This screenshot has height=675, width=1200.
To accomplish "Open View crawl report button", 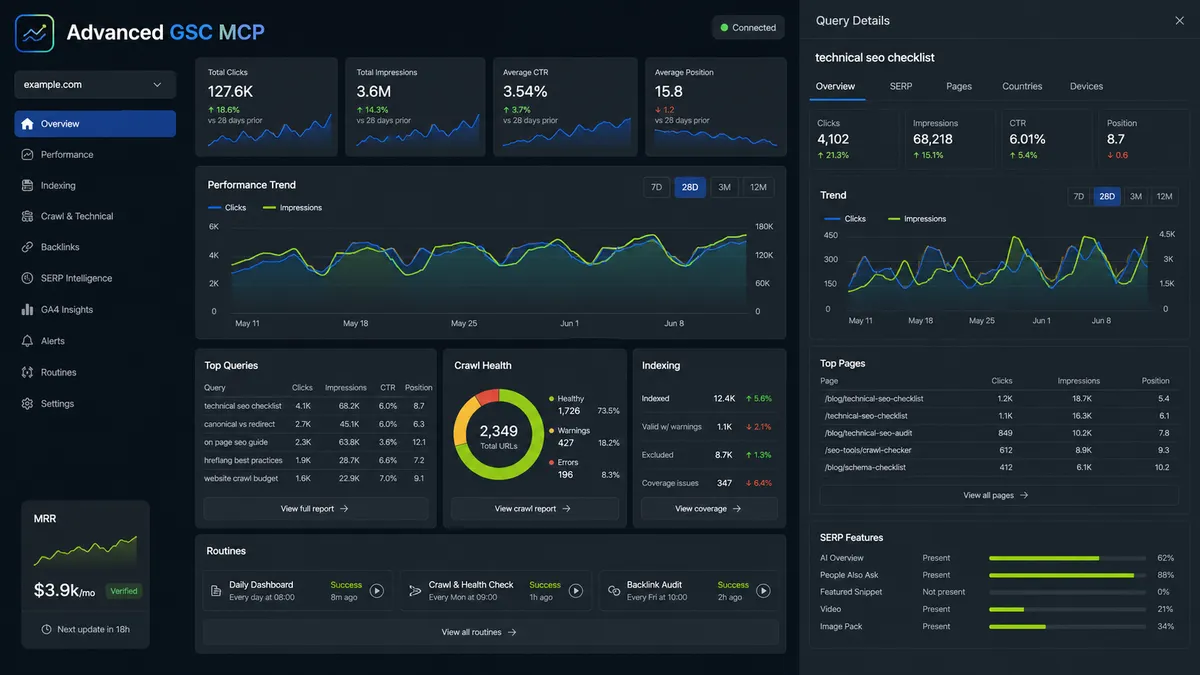I will pyautogui.click(x=533, y=509).
